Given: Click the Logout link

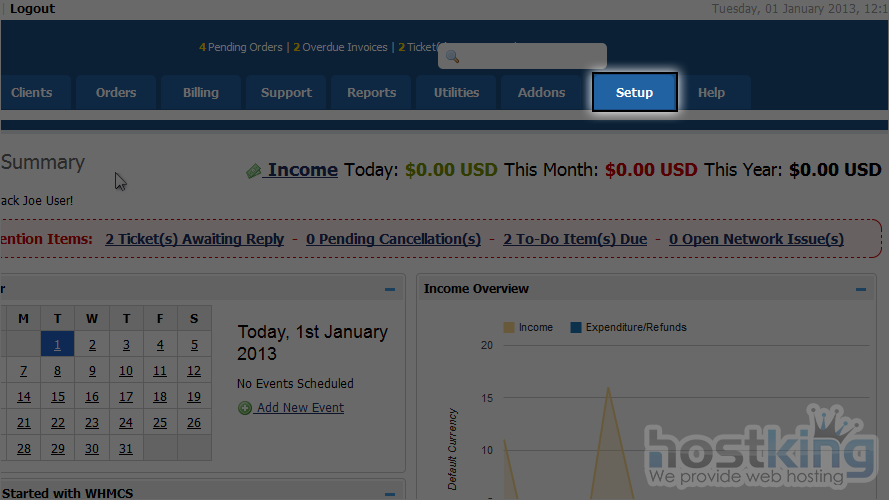Looking at the screenshot, I should coord(32,9).
